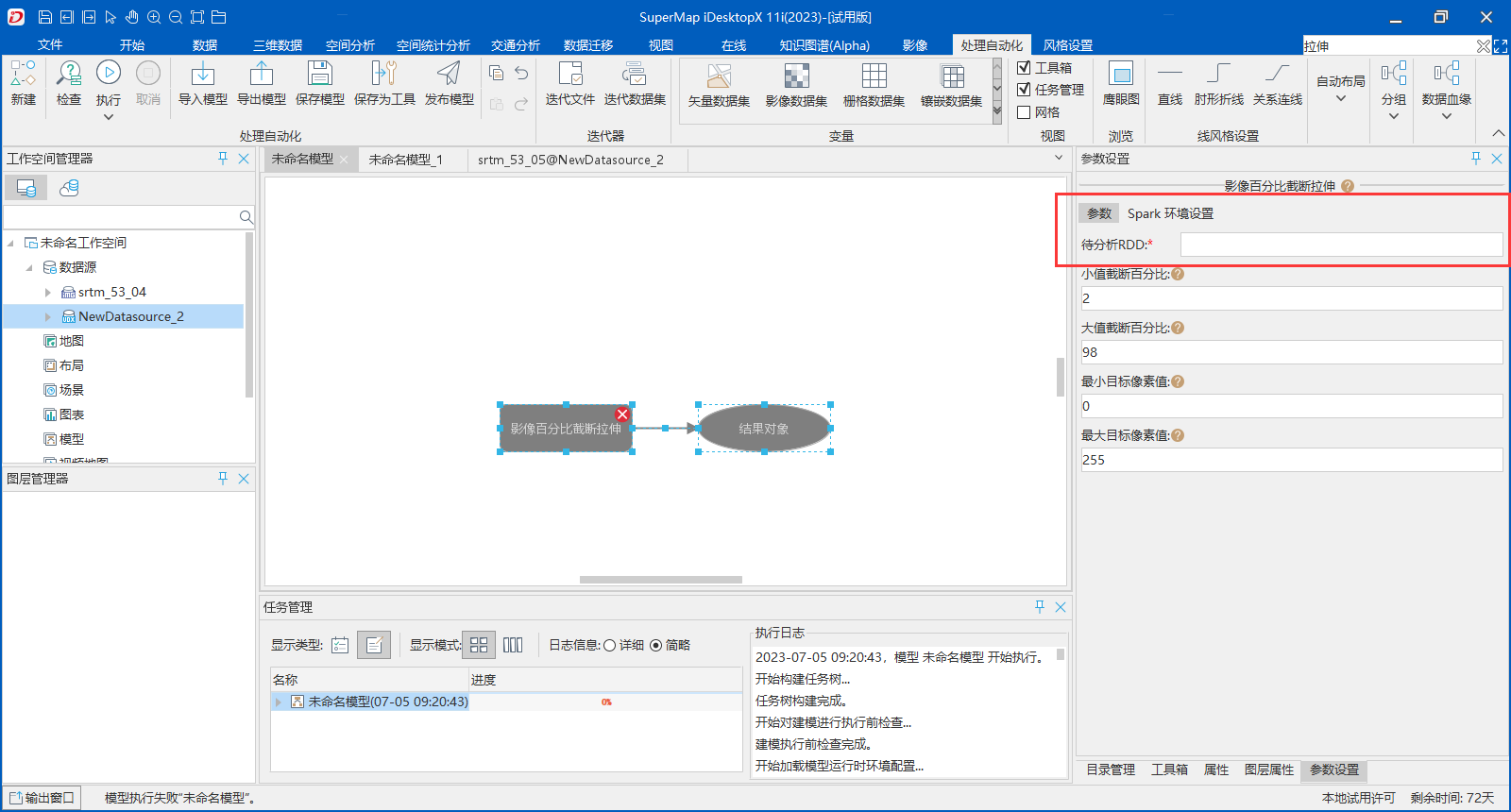Image resolution: width=1511 pixels, height=812 pixels.
Task: Click the 待分析RDD input field
Action: pyautogui.click(x=1341, y=245)
